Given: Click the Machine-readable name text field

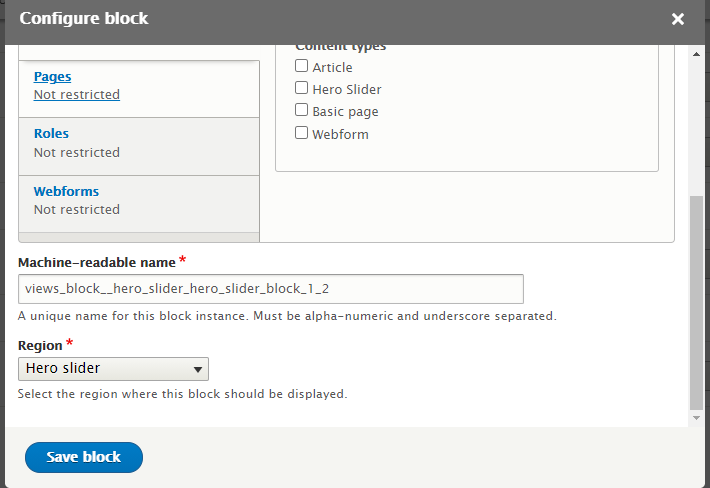Looking at the screenshot, I should click(271, 289).
